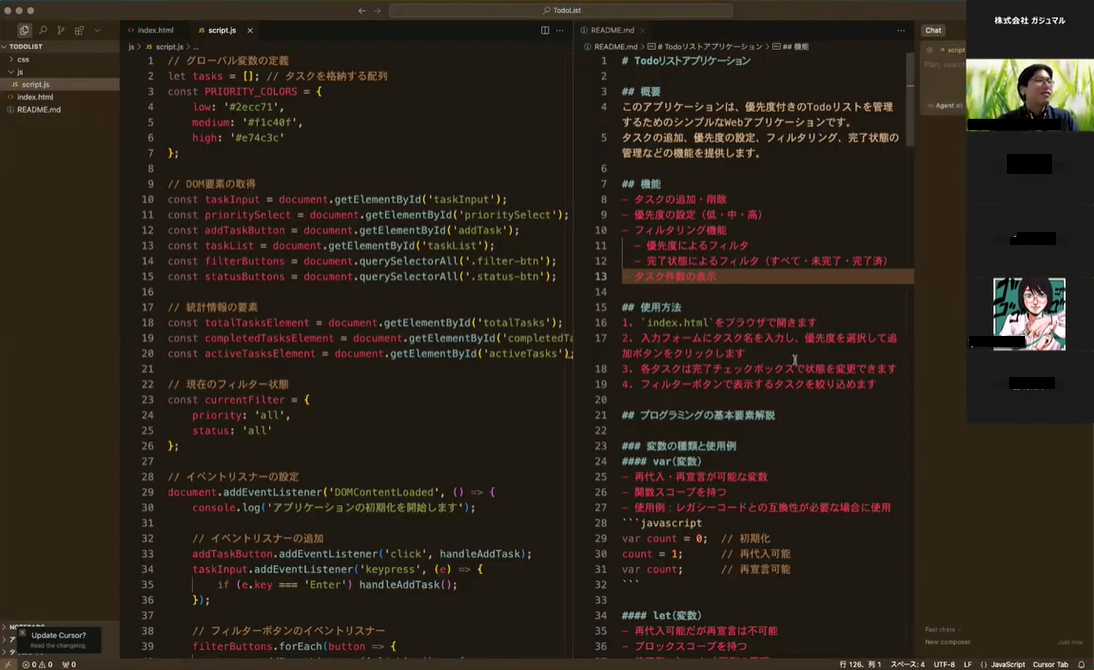1094x670 pixels.
Task: Open Cursor Tab status bar item
Action: 1050,664
